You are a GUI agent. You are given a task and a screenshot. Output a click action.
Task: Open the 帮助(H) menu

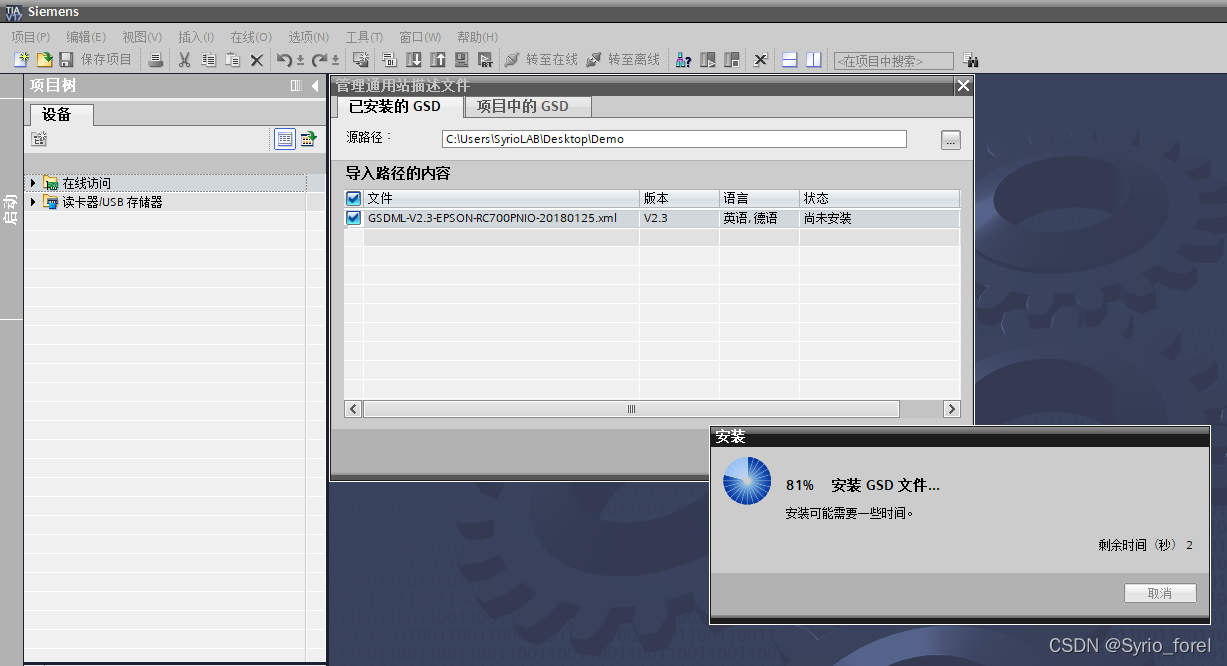477,37
